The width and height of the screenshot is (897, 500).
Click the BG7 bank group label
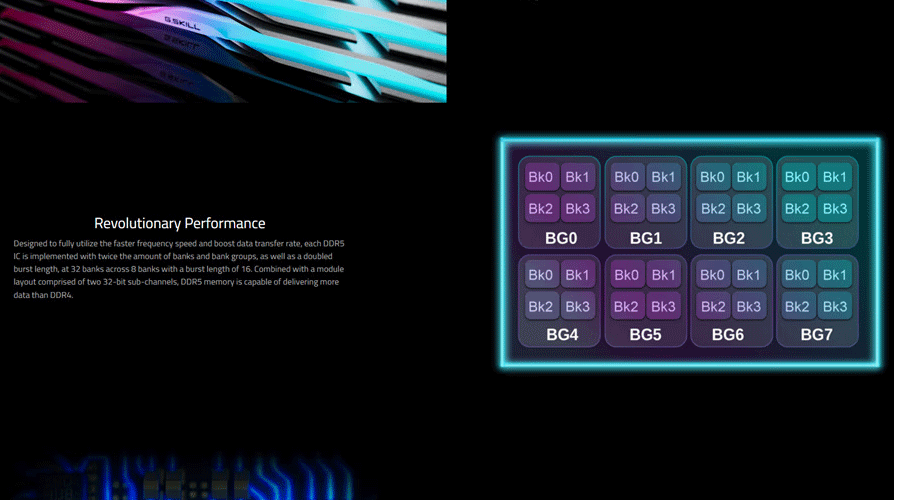(816, 335)
